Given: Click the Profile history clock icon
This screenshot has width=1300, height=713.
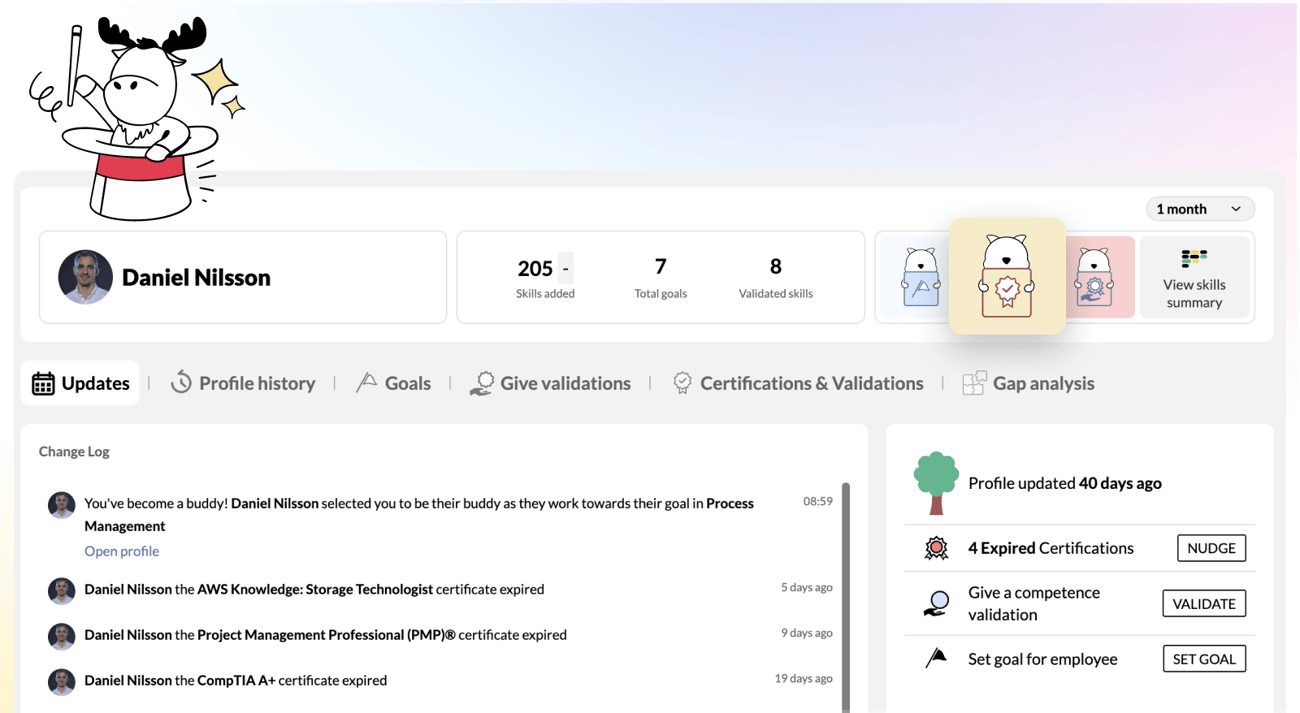Looking at the screenshot, I should pyautogui.click(x=181, y=382).
